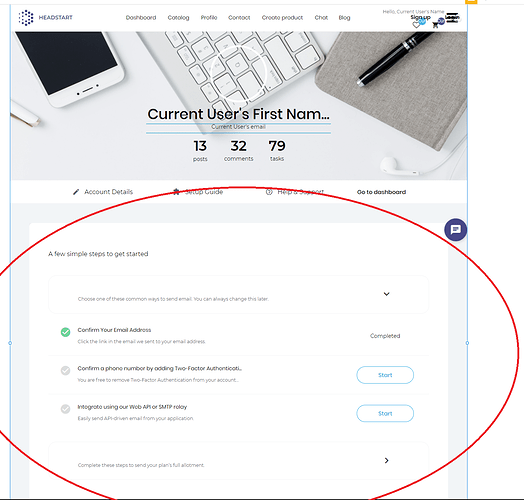Check the Two-Factor Authentication step circle

[66, 371]
